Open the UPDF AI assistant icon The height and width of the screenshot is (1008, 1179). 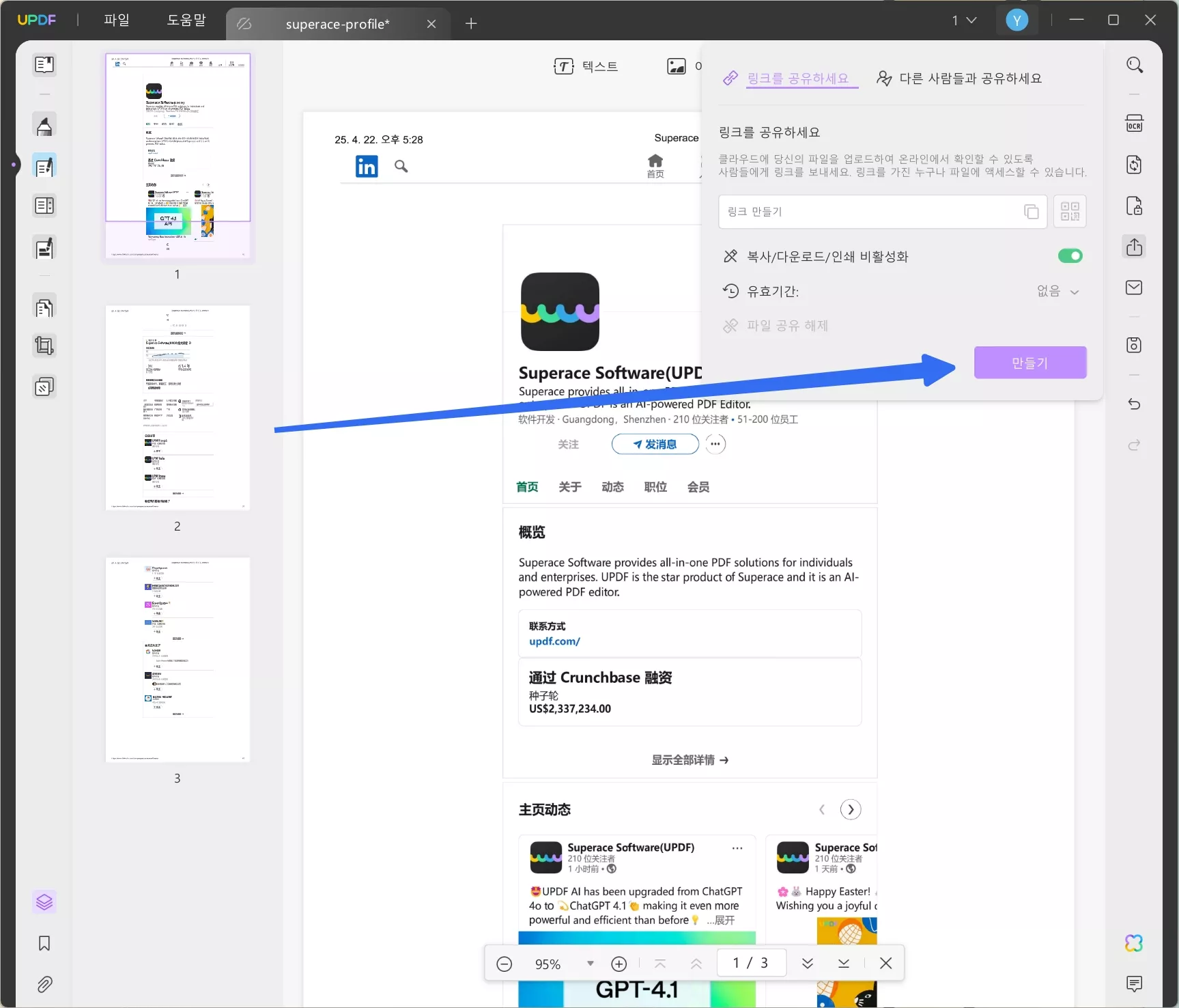(x=1135, y=943)
